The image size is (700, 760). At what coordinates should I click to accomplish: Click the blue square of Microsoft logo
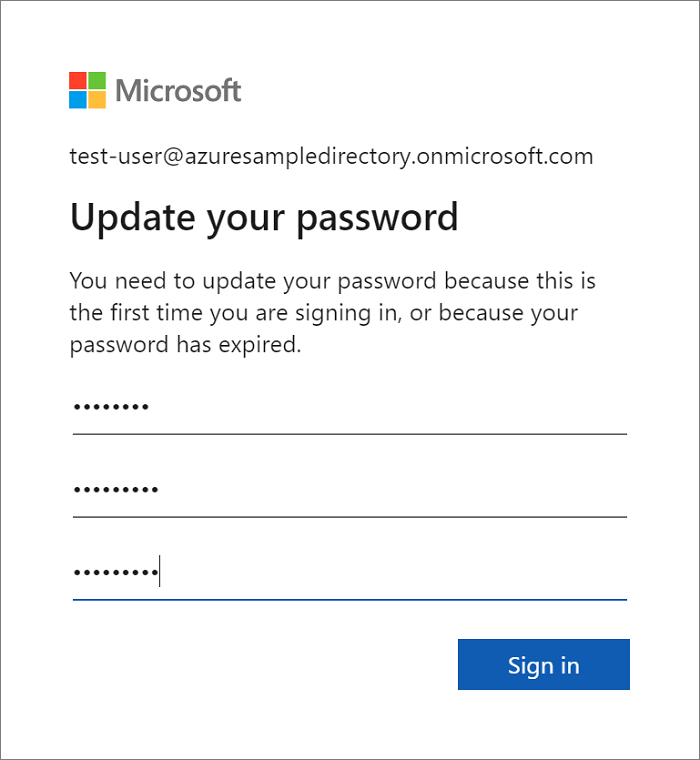(78, 99)
